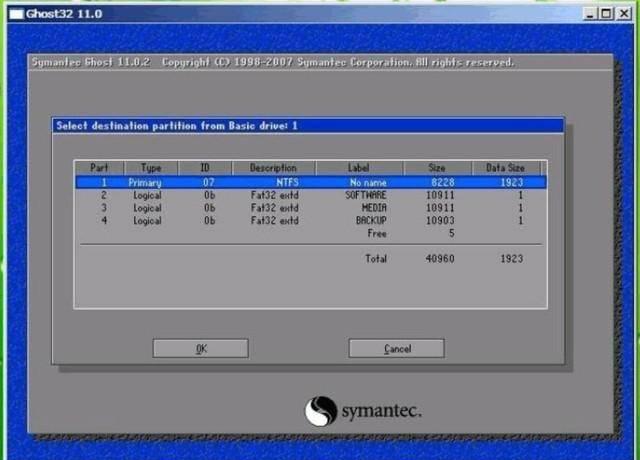Click the 'Select destination partition' dialog title bar

point(308,126)
